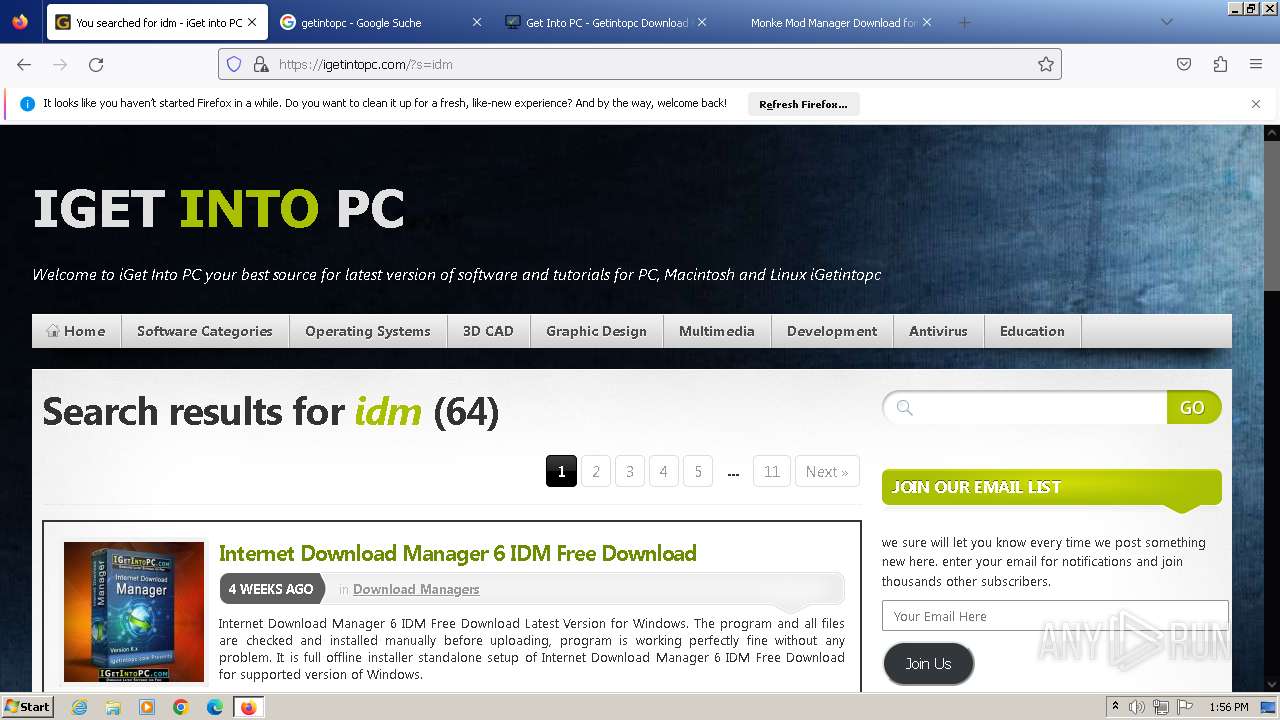Switch to the Get Into PC tab

click(607, 22)
